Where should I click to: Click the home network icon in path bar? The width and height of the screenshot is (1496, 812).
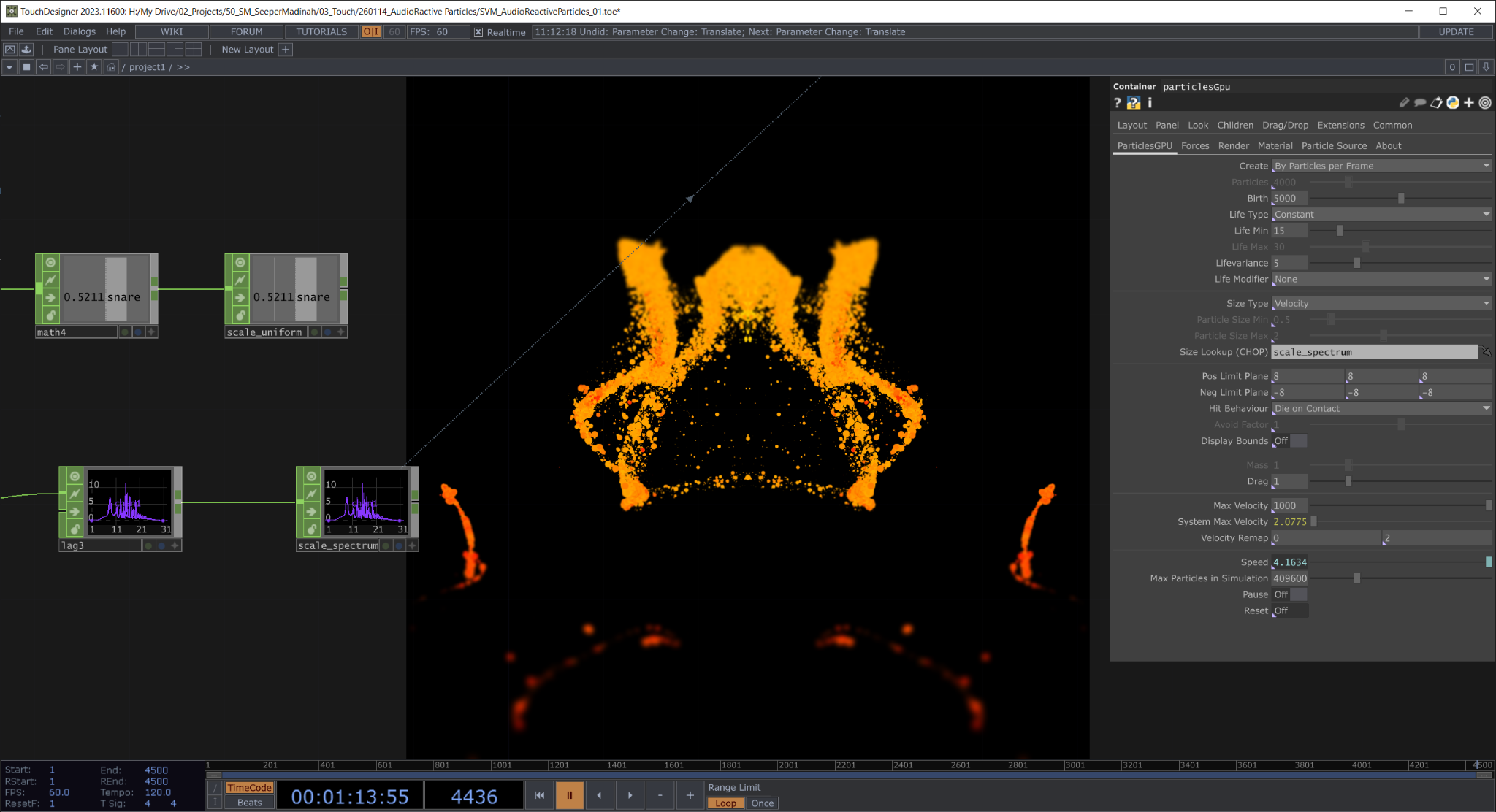[x=111, y=67]
